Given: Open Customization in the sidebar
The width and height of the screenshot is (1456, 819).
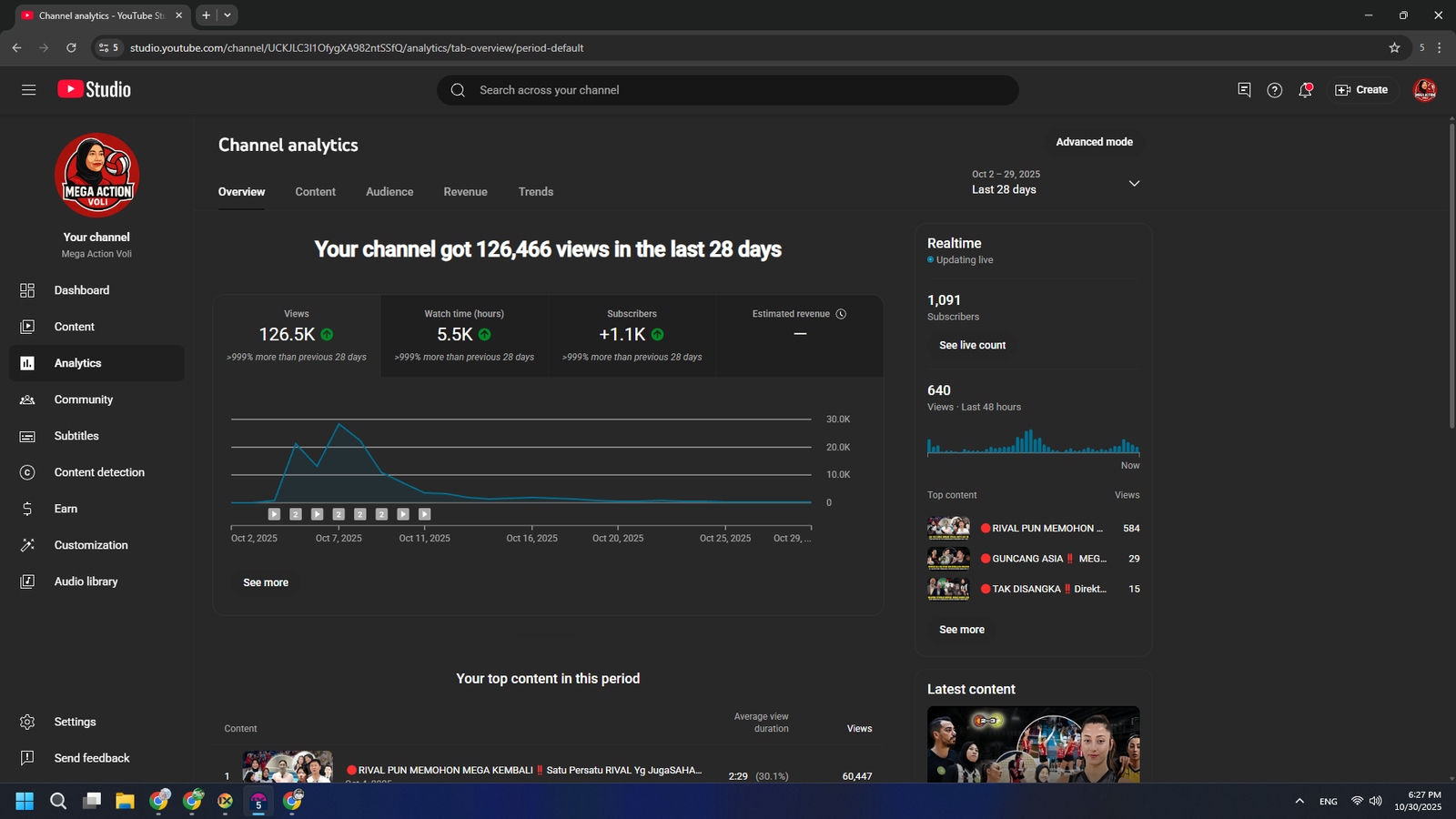Looking at the screenshot, I should 91,545.
